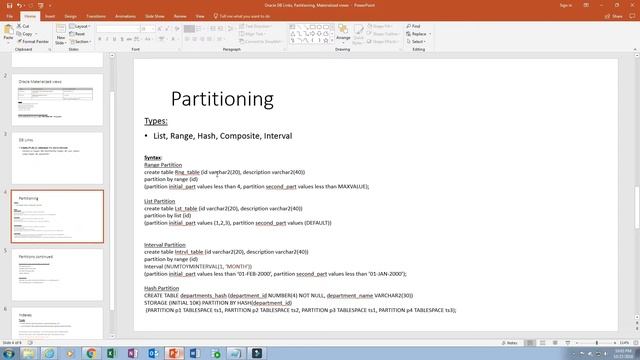This screenshot has width=640, height=360.
Task: Click the Normal view icon in status bar
Action: pyautogui.click(x=530, y=343)
